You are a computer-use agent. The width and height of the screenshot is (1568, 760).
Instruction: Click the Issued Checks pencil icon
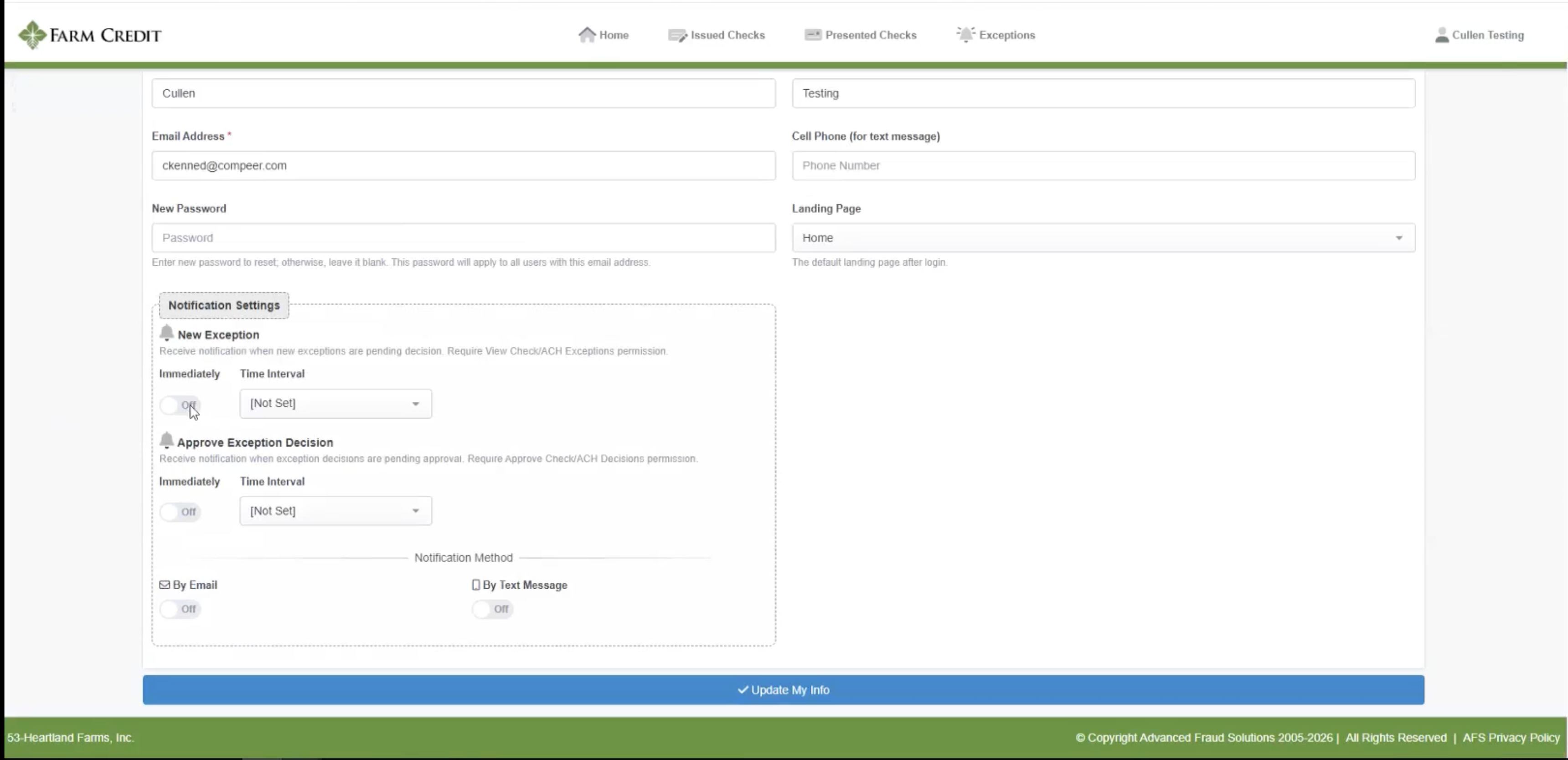[x=677, y=35]
